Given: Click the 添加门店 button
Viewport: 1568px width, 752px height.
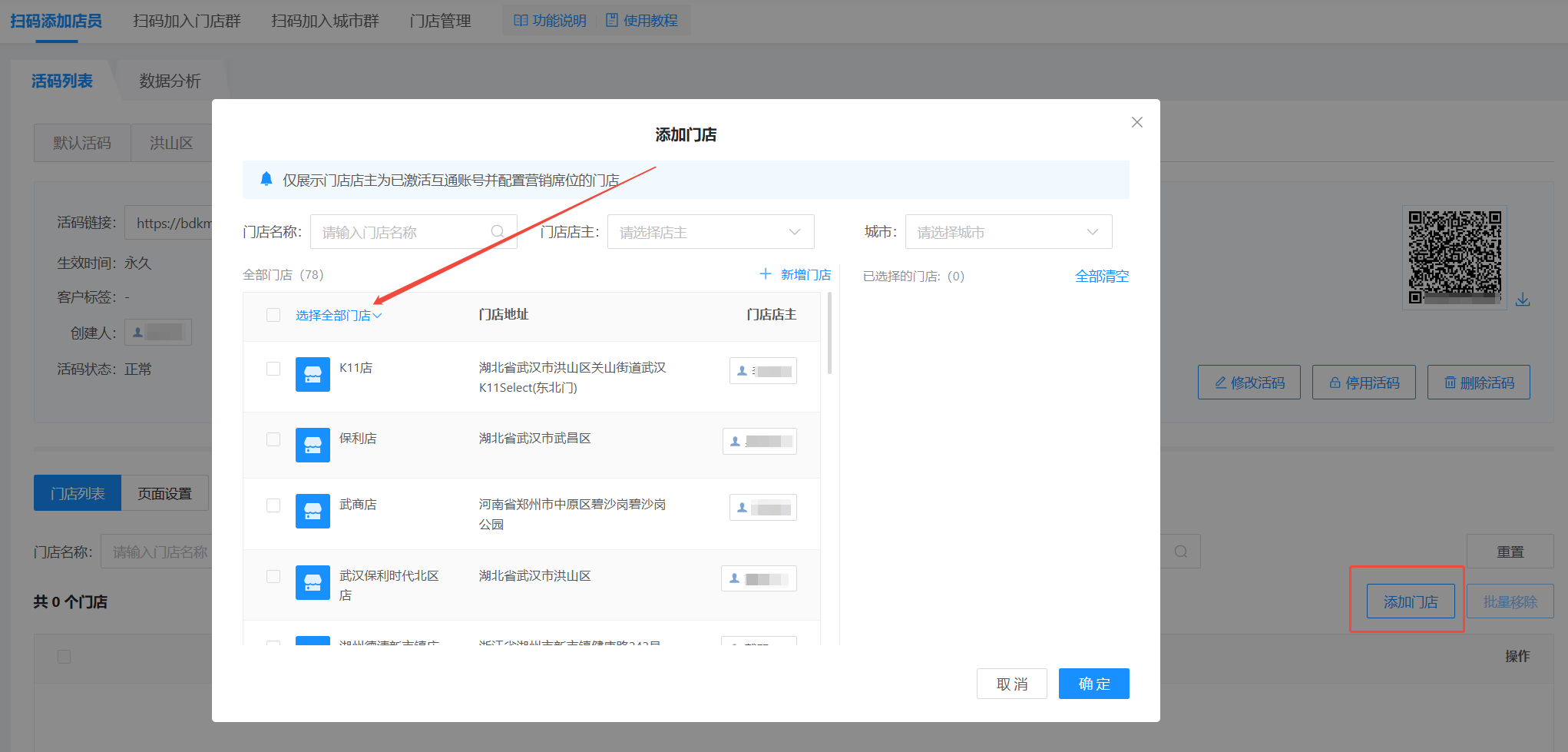Looking at the screenshot, I should point(1411,601).
